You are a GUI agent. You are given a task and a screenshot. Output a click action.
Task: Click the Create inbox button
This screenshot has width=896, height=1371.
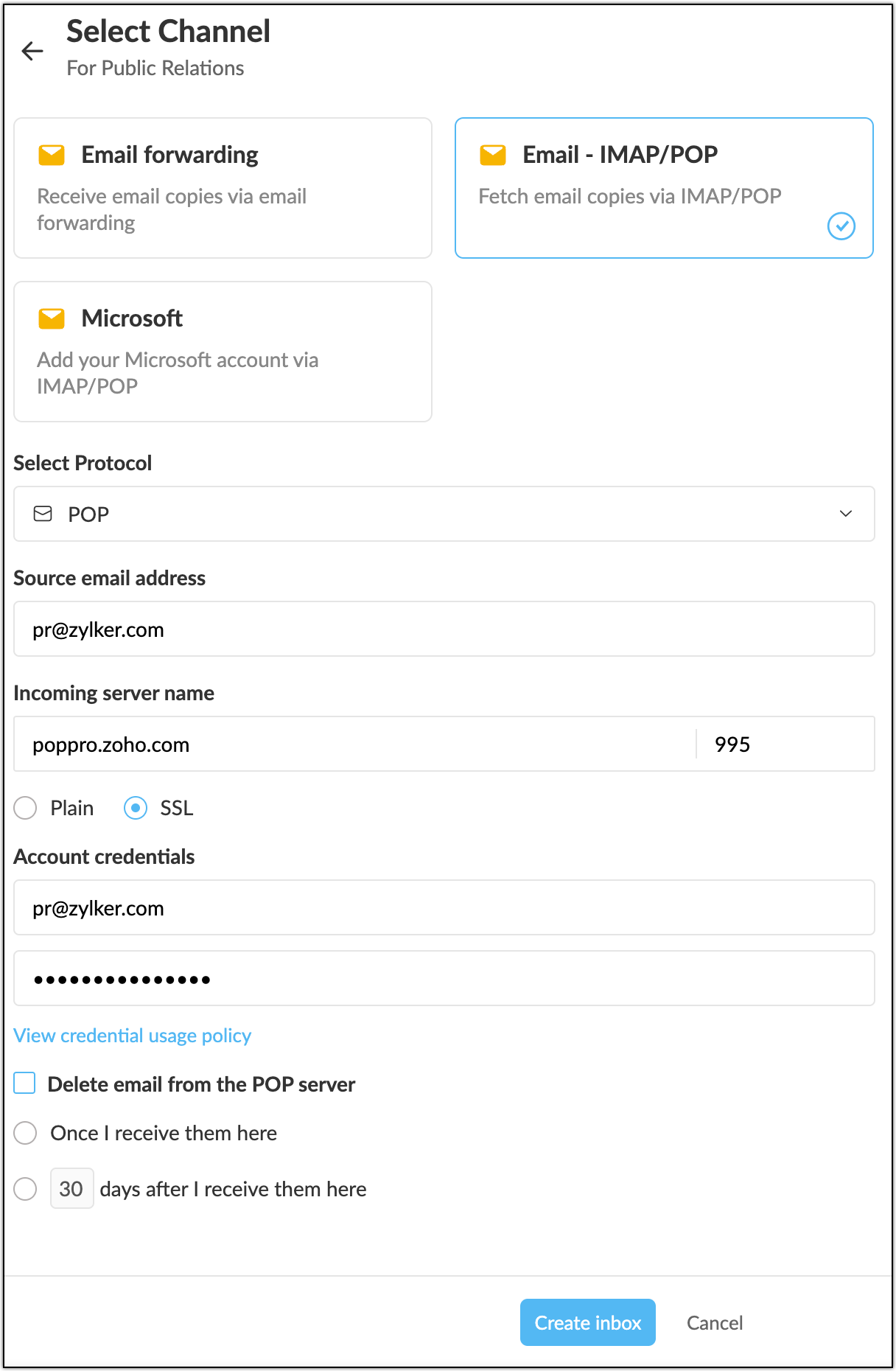pyautogui.click(x=587, y=1322)
